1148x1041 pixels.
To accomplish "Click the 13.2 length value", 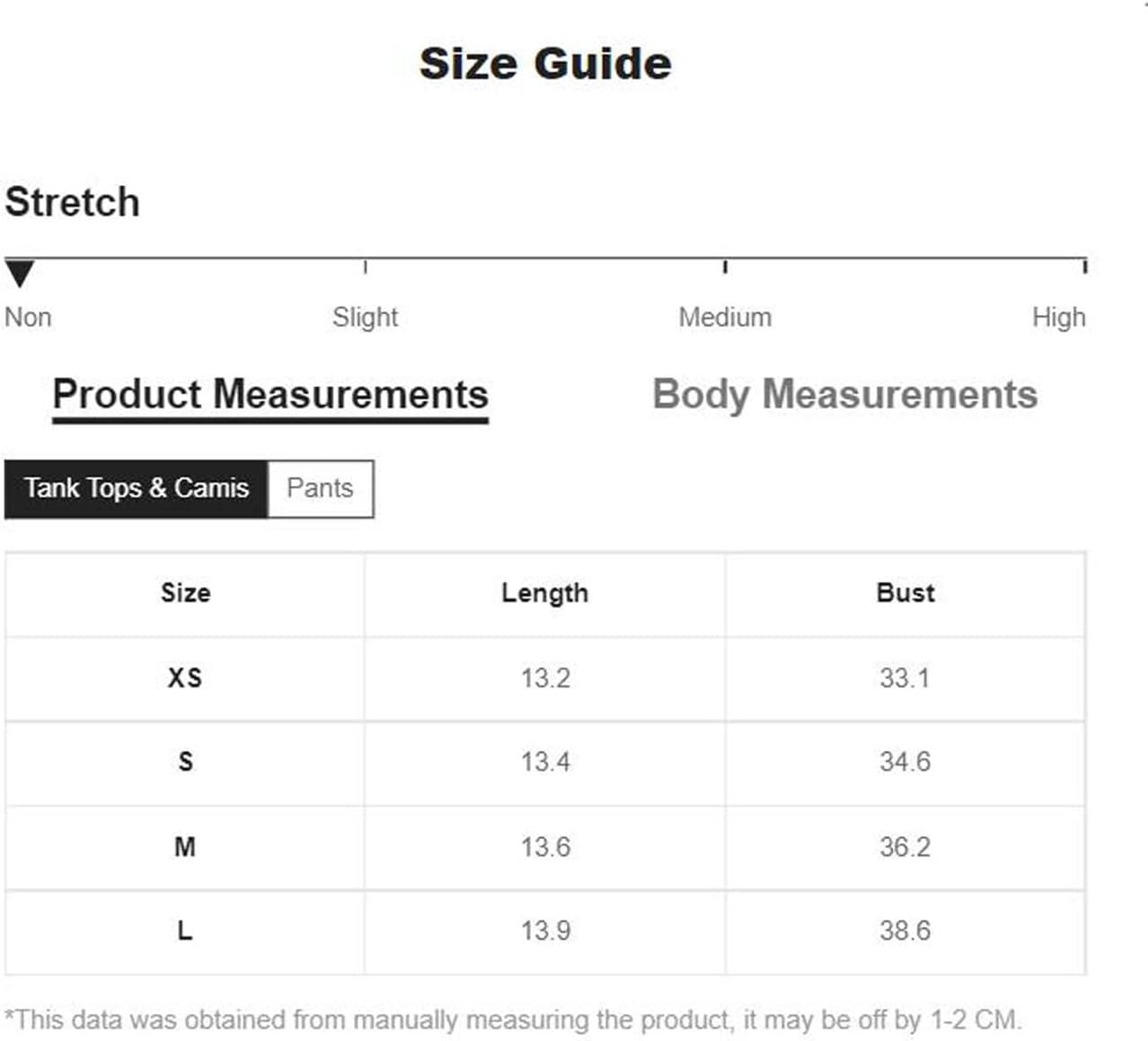I will click(545, 678).
